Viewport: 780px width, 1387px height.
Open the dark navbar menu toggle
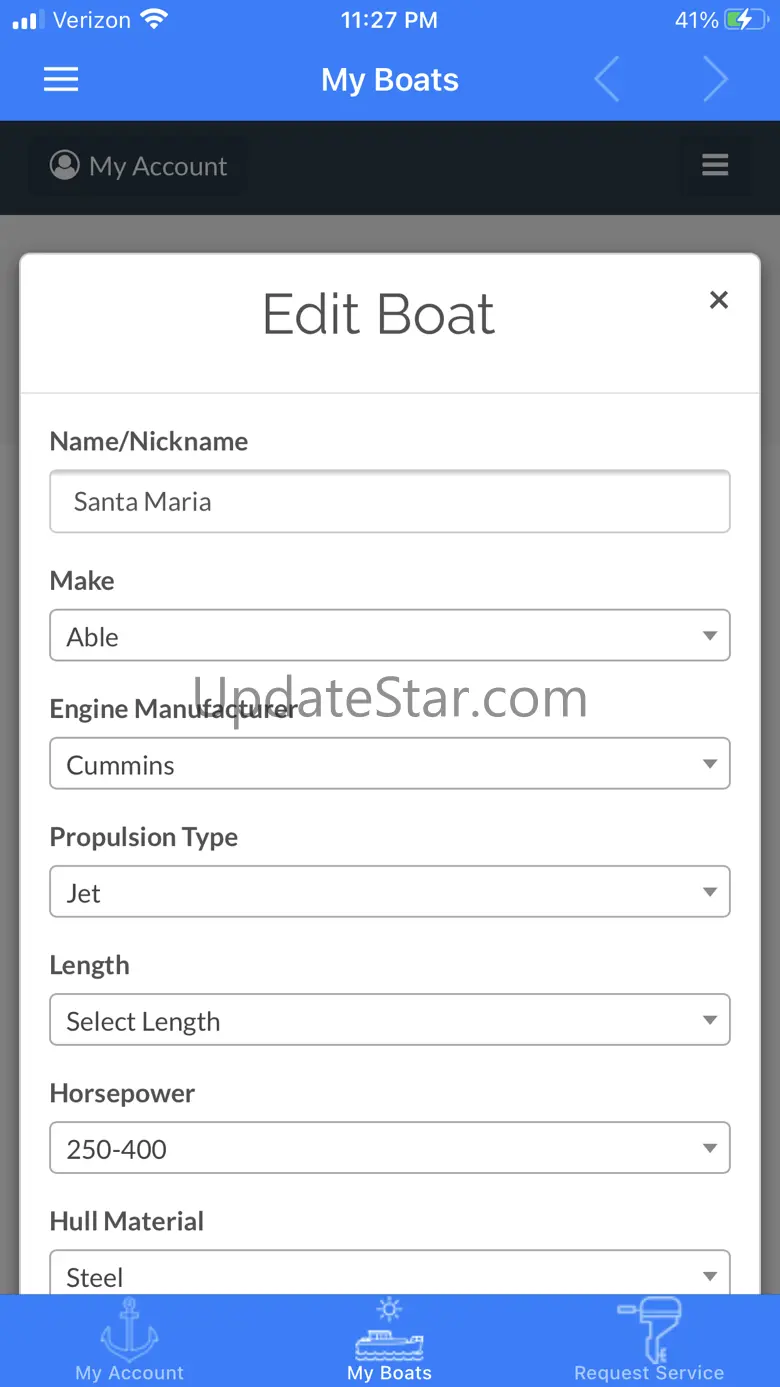tap(715, 165)
